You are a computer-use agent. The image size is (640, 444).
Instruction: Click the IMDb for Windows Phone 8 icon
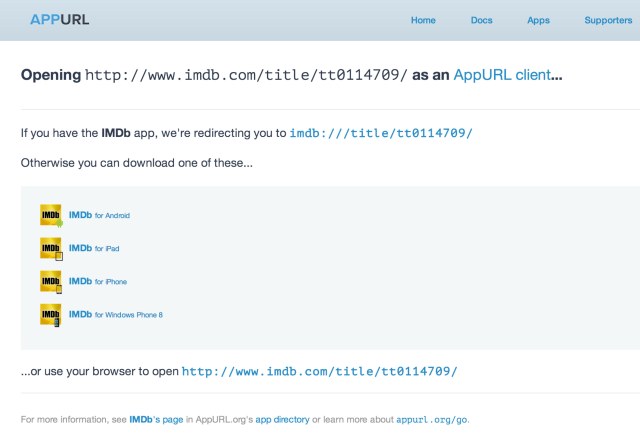51,315
